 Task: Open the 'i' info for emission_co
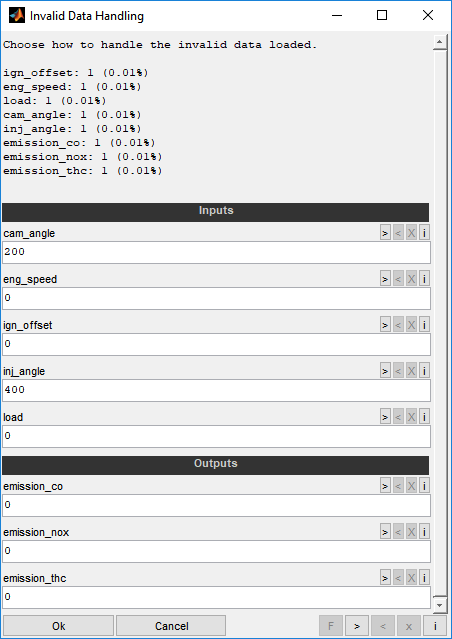coord(424,486)
